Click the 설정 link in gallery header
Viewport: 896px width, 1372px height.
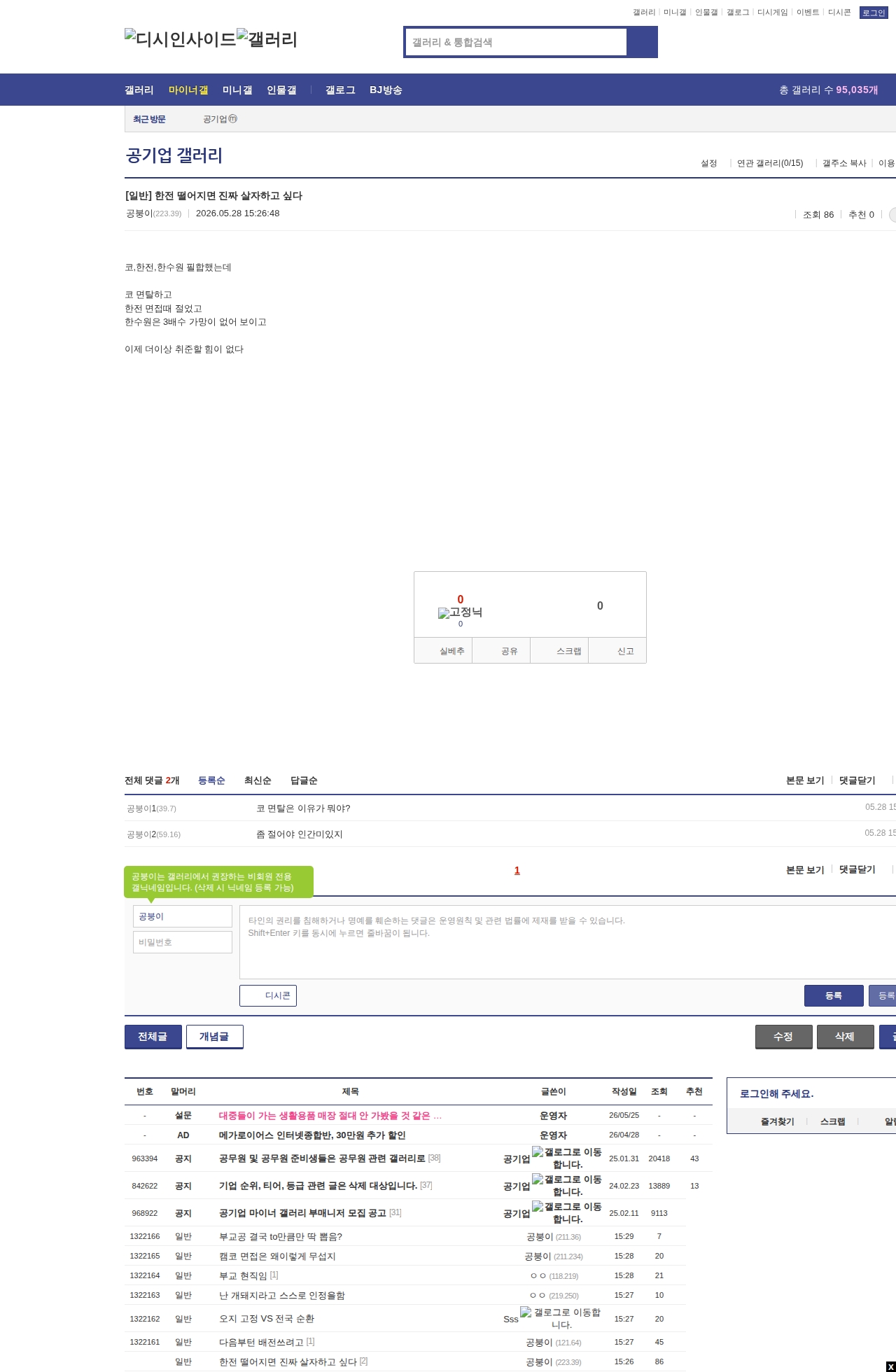pyautogui.click(x=709, y=163)
